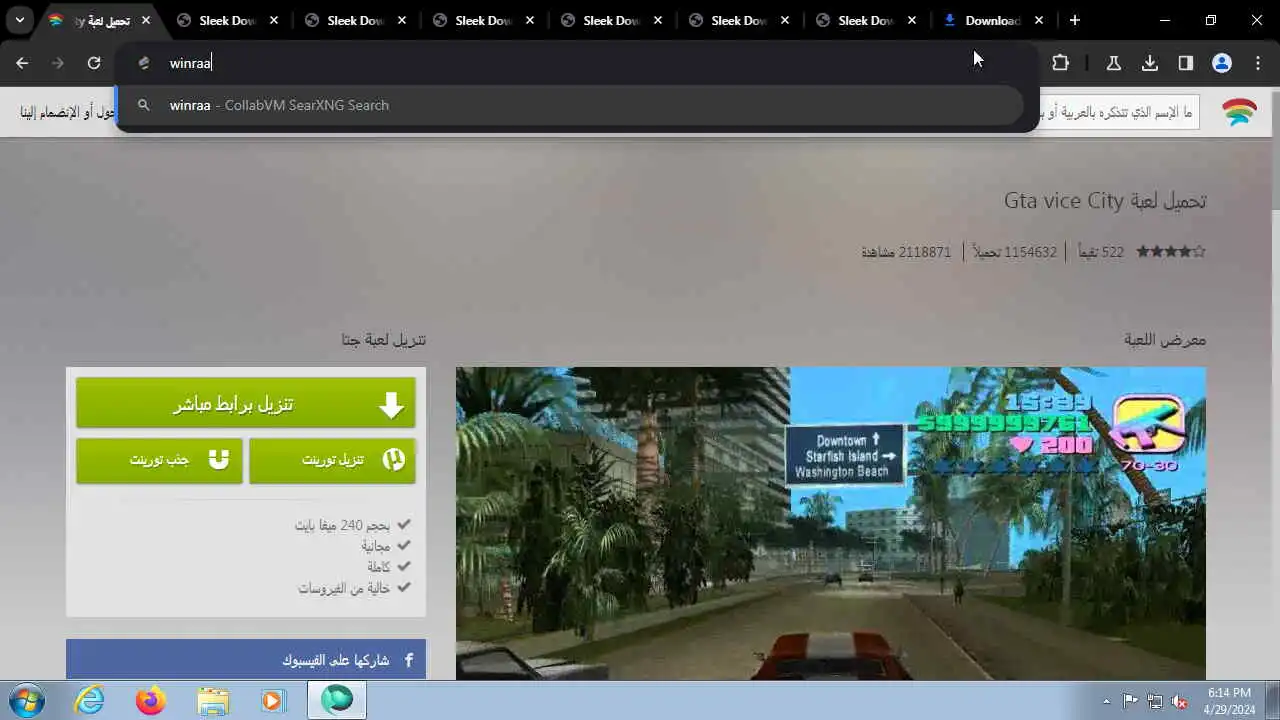The height and width of the screenshot is (720, 1280).
Task: Click the site's Arabic search field
Action: coord(1118,112)
